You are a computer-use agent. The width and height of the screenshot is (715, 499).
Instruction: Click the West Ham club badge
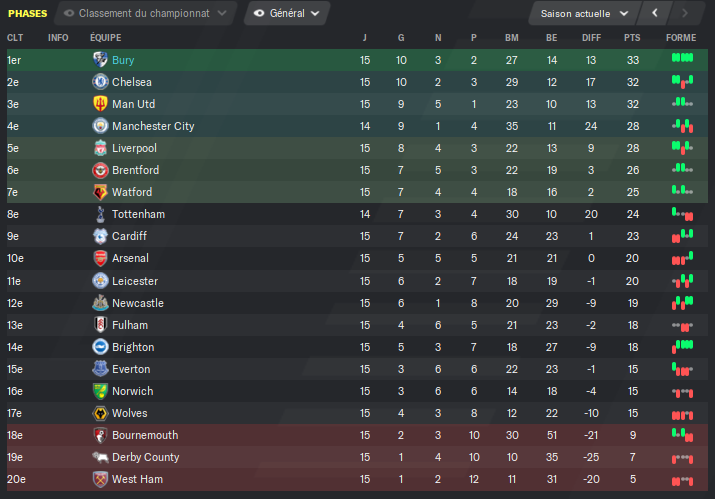point(100,479)
